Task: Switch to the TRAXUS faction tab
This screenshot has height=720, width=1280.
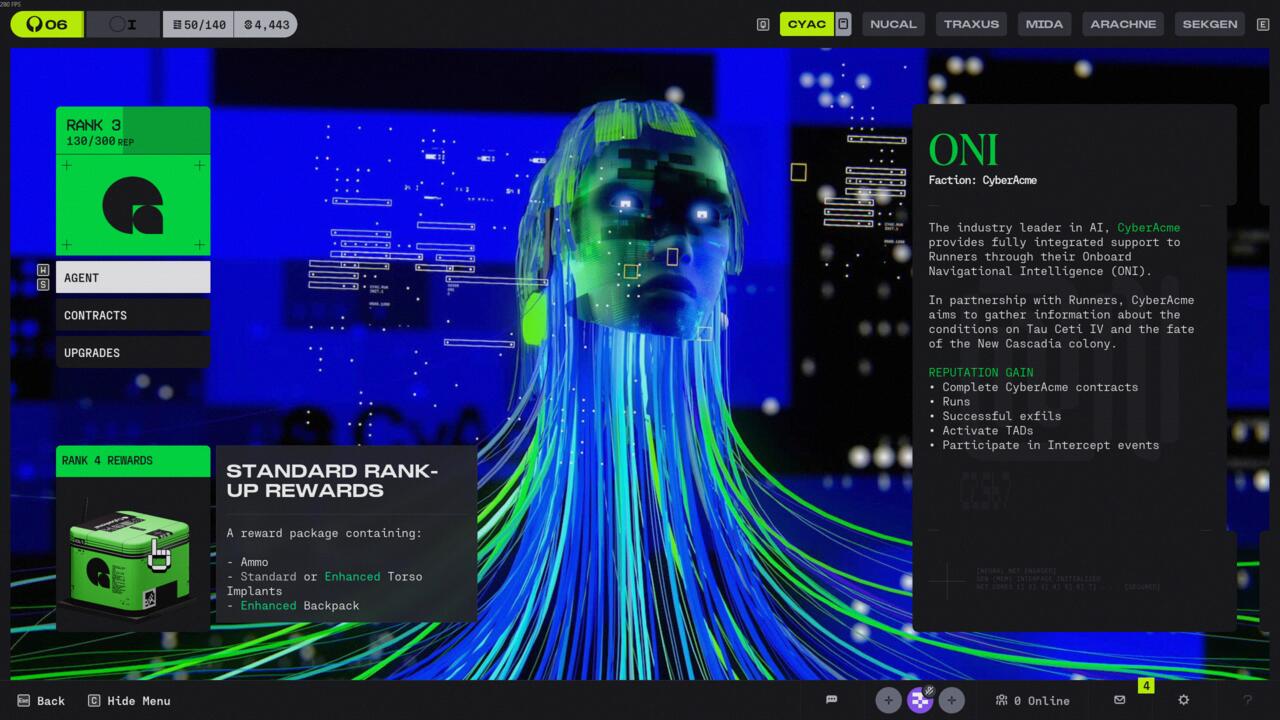Action: [971, 24]
